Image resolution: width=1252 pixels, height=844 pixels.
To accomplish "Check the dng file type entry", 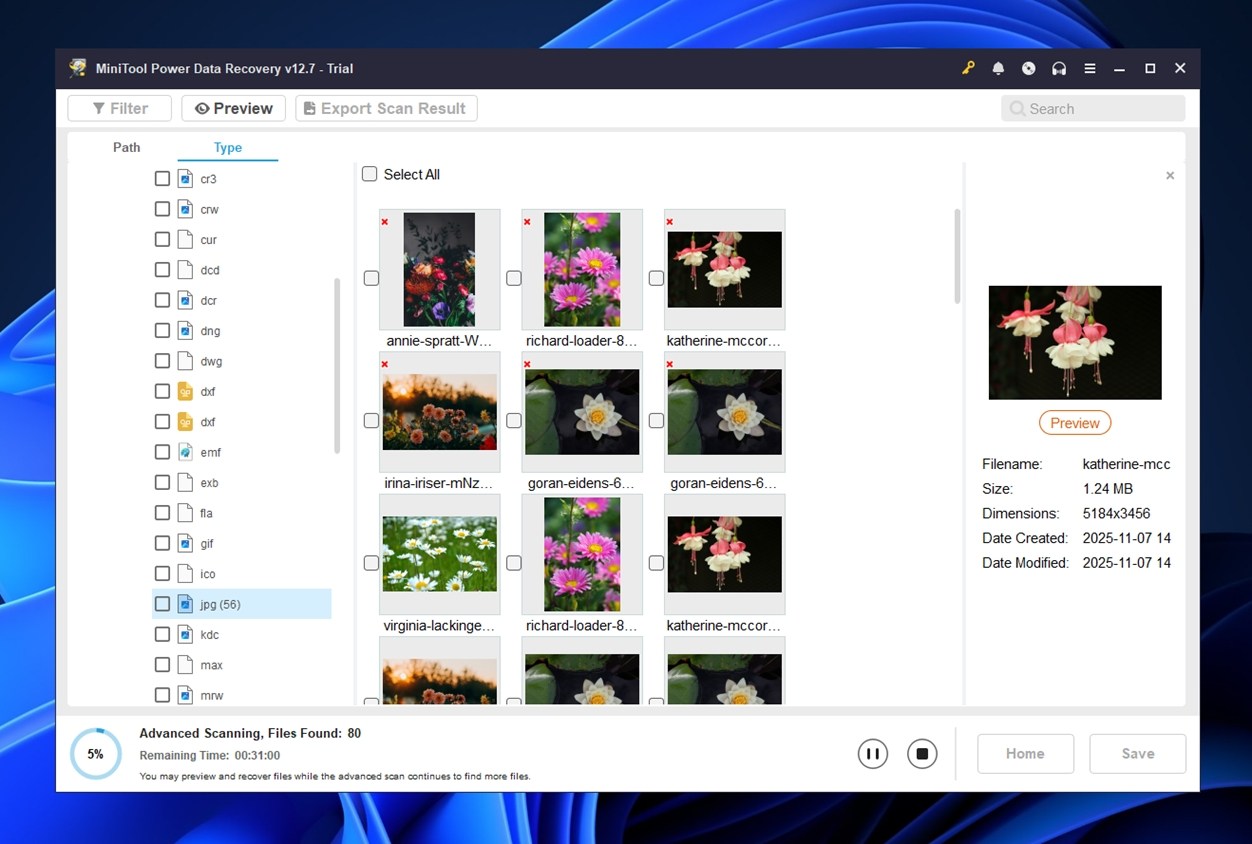I will (x=162, y=330).
